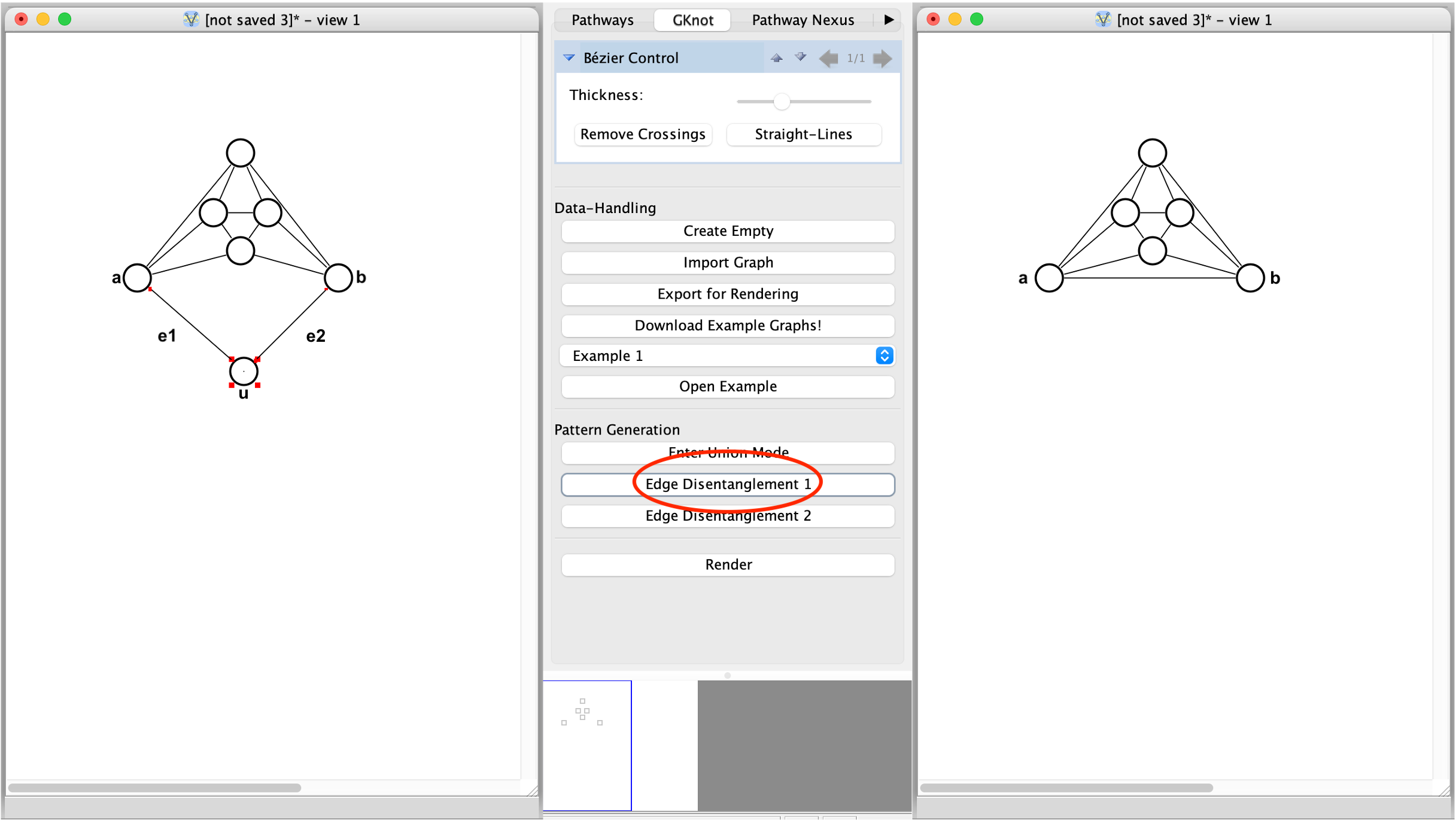Open the Pathway Nexus tab
The height and width of the screenshot is (820, 1456).
click(803, 20)
